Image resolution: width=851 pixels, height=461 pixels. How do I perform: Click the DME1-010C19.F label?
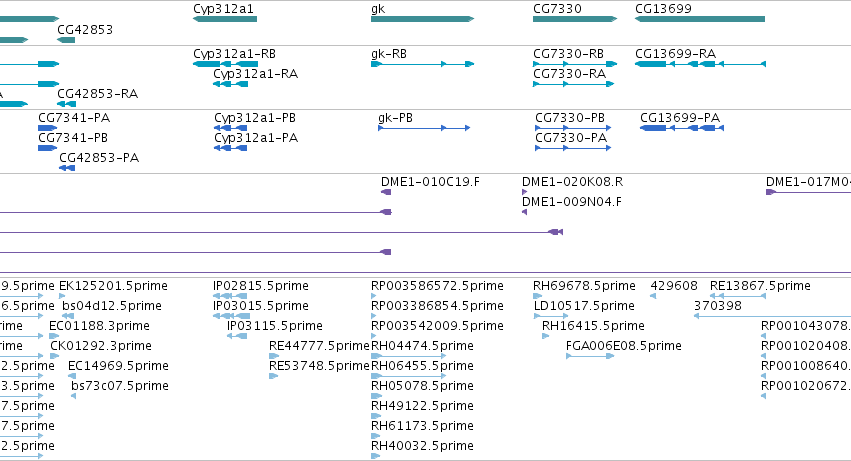[x=430, y=182]
